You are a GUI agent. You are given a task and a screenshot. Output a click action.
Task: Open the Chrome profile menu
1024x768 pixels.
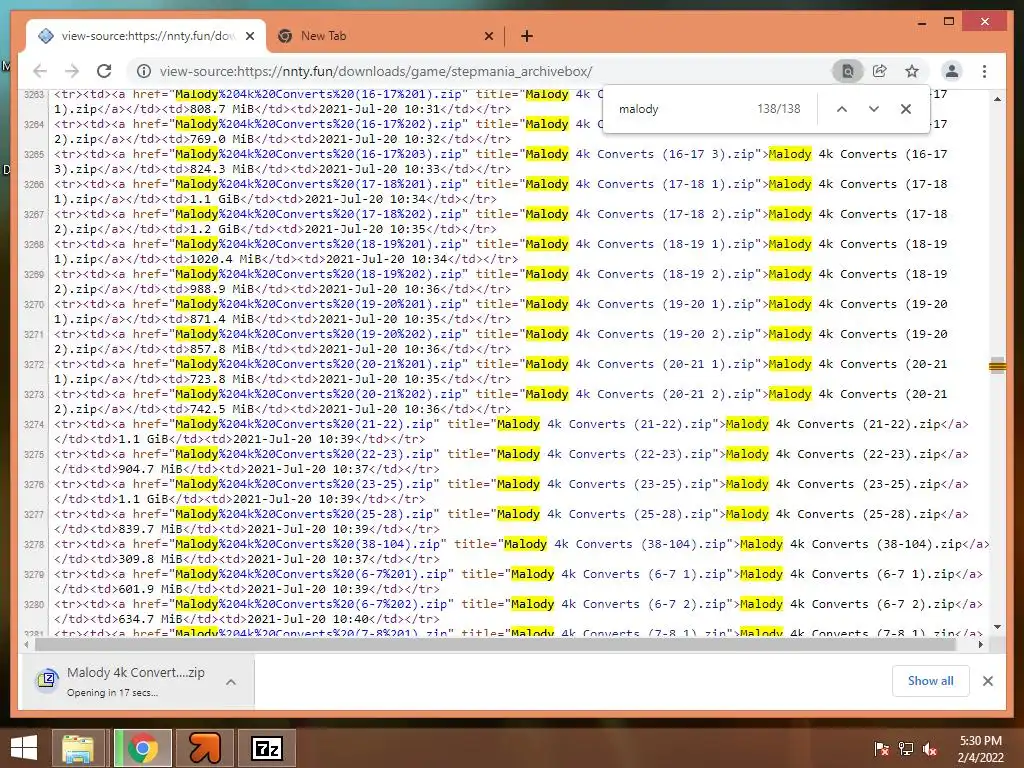click(952, 71)
